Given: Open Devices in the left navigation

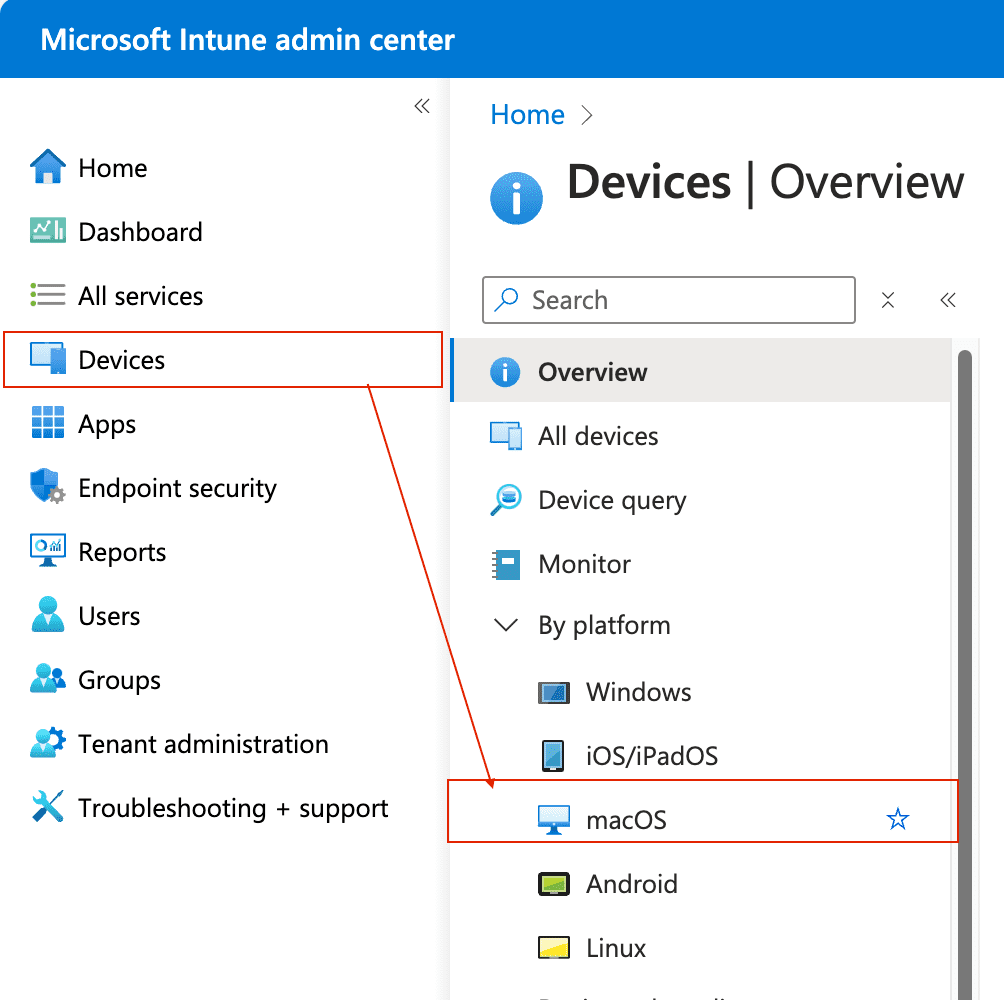Looking at the screenshot, I should click(x=122, y=360).
